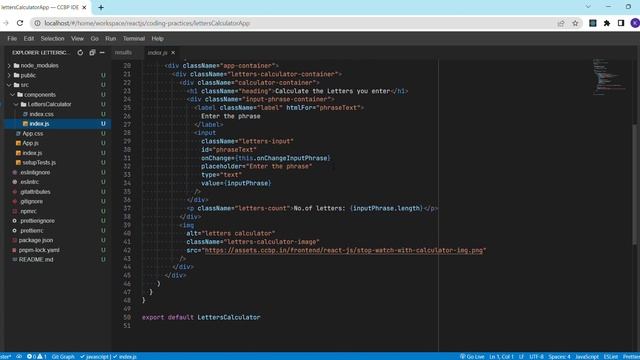The image size is (640, 360).
Task: Open README.md file
Action: point(36,260)
